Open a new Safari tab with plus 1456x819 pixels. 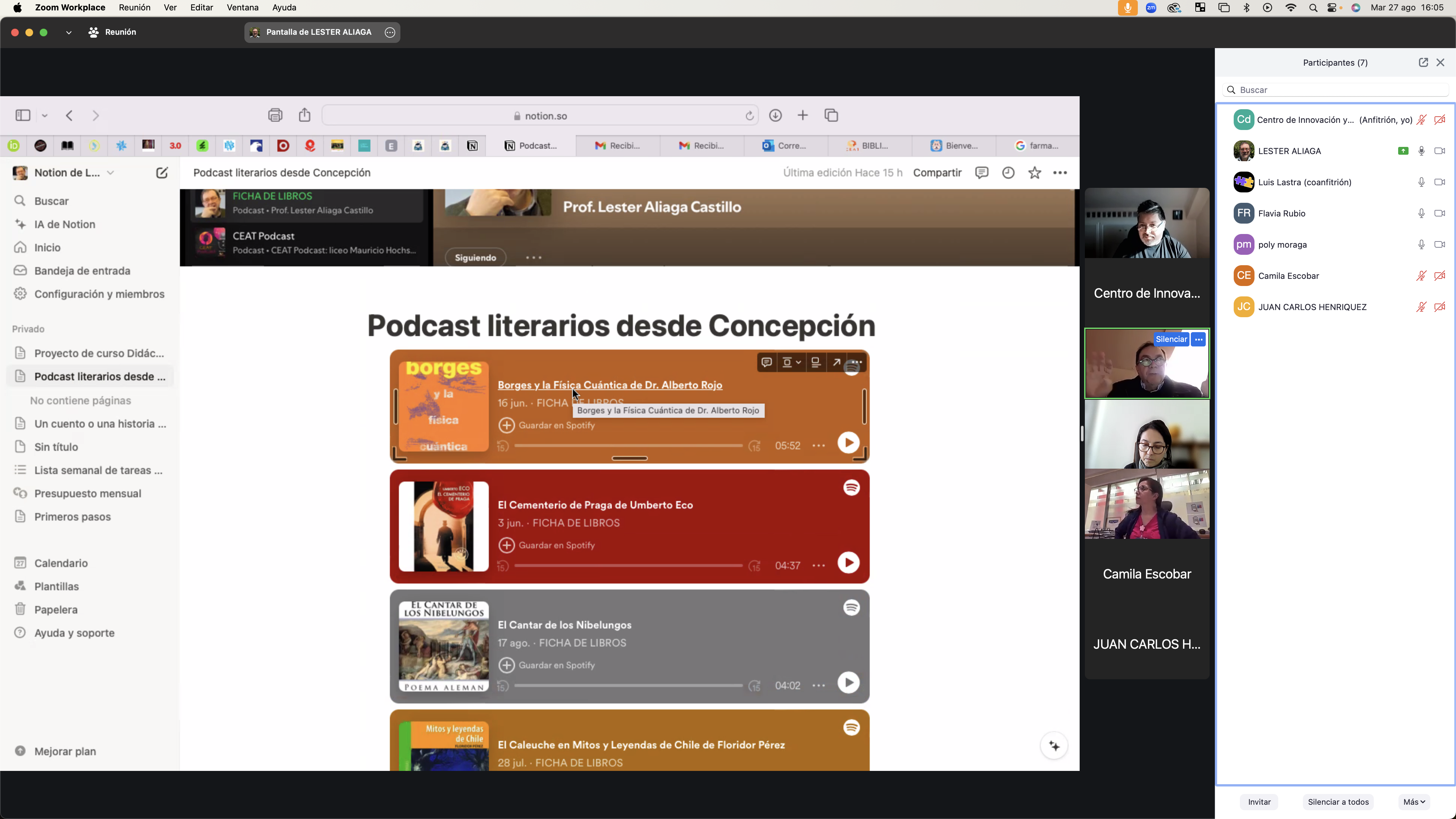803,116
